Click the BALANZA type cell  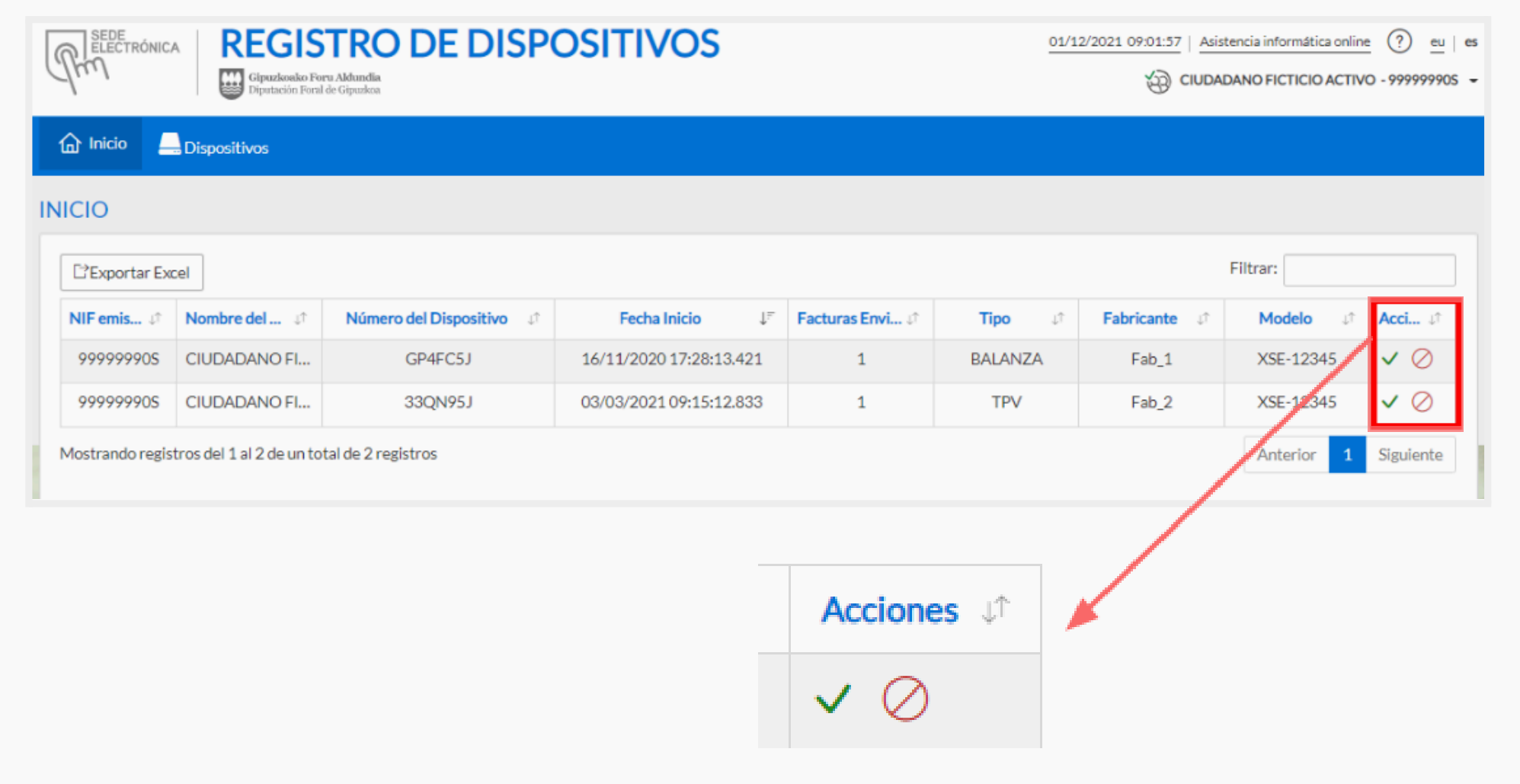[x=1006, y=359]
